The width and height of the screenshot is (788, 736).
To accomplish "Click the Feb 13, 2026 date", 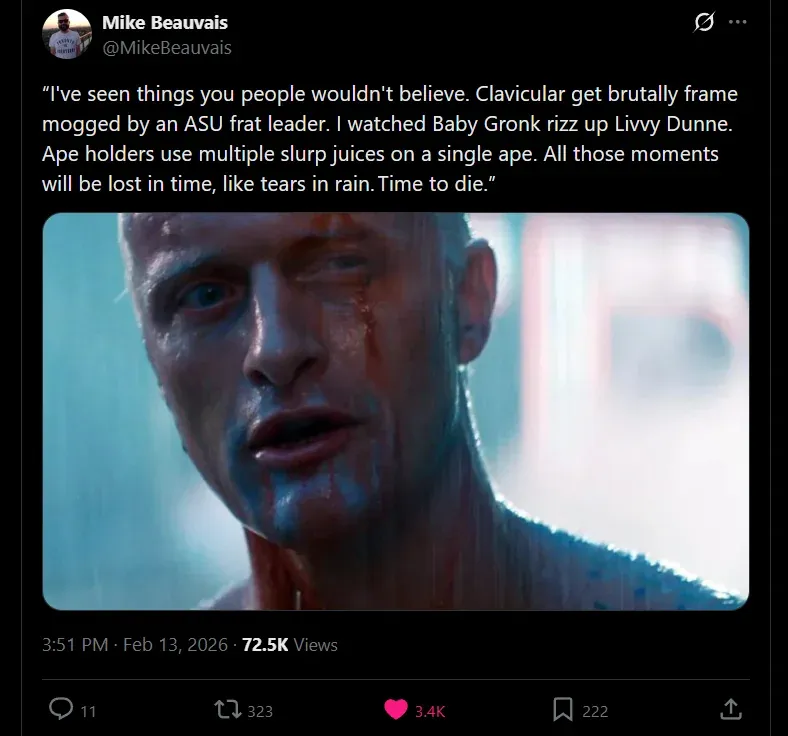I will tap(174, 645).
